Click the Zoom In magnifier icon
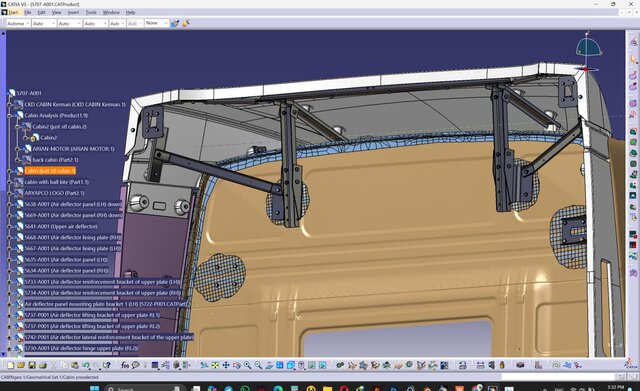 click(247, 365)
